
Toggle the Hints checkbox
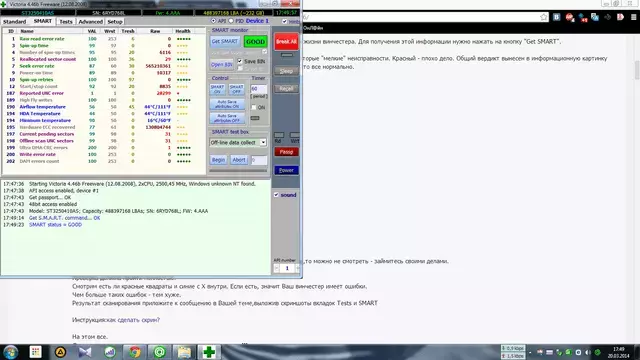coord(284,21)
